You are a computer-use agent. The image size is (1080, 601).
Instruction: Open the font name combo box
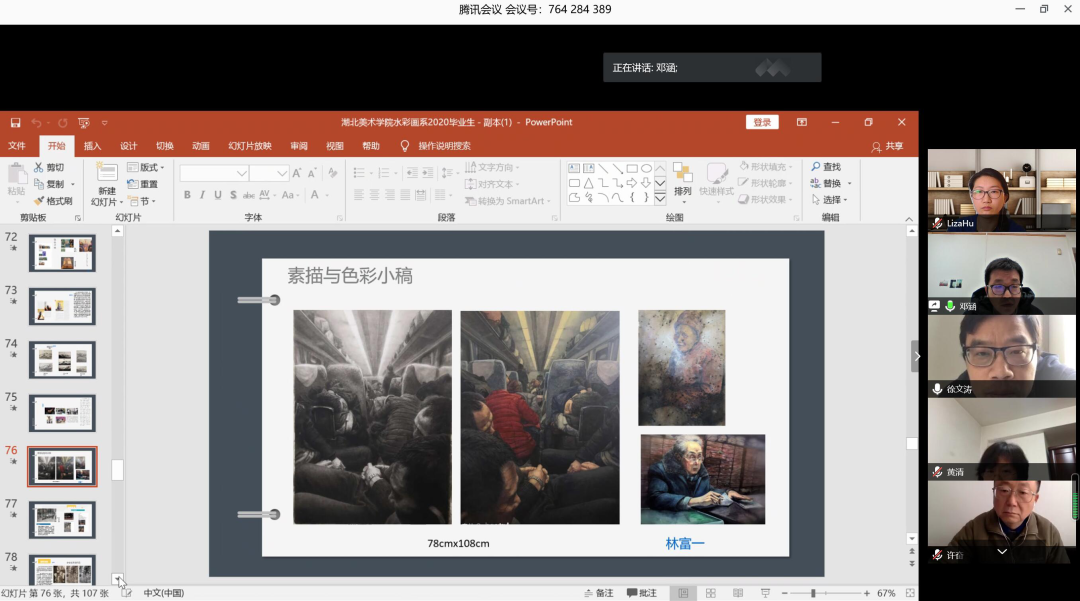[214, 173]
